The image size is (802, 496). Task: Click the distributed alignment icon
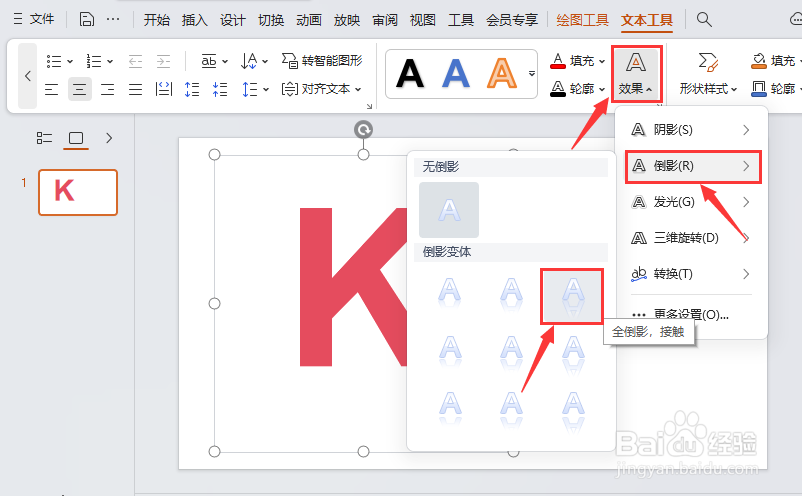pyautogui.click(x=164, y=89)
